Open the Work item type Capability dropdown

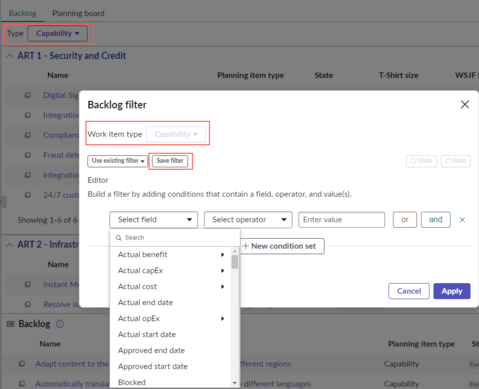(176, 134)
